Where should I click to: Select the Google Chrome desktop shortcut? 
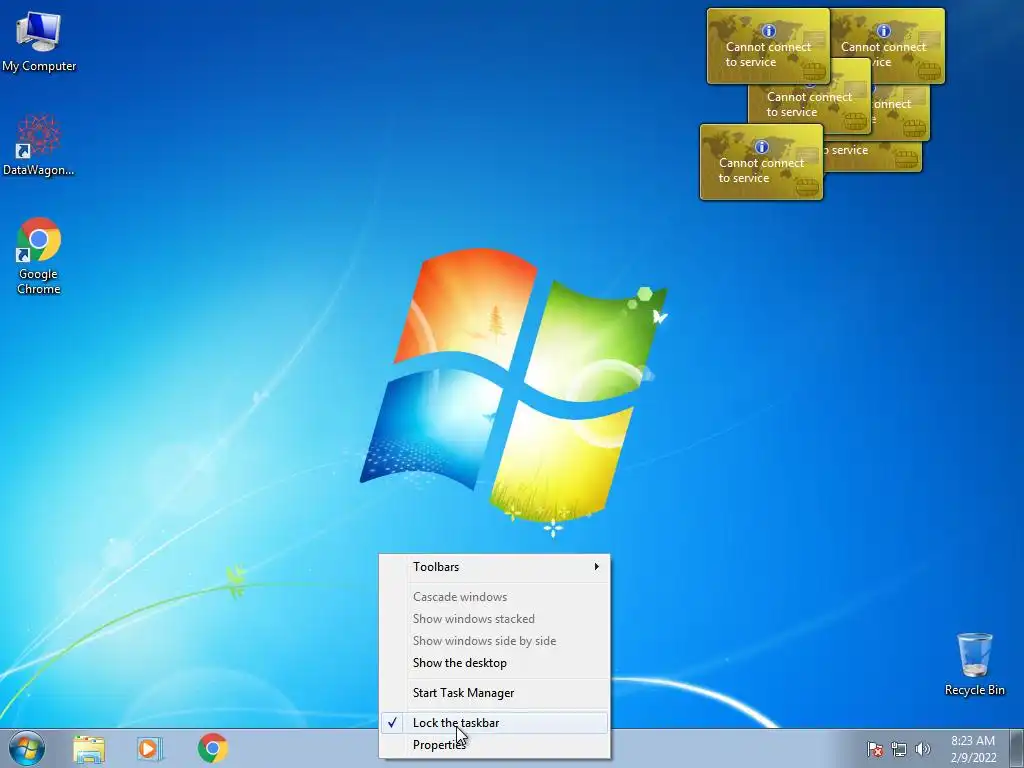coord(39,256)
